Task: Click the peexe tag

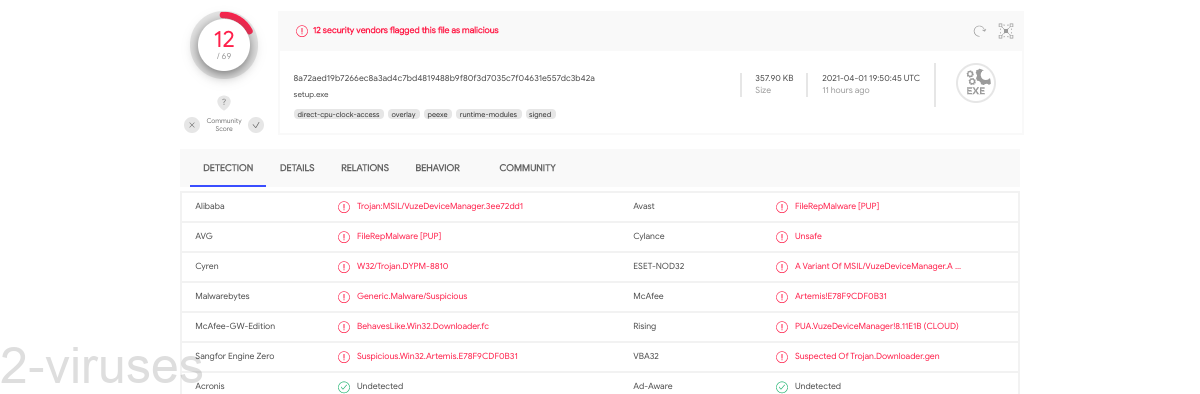Action: 438,114
